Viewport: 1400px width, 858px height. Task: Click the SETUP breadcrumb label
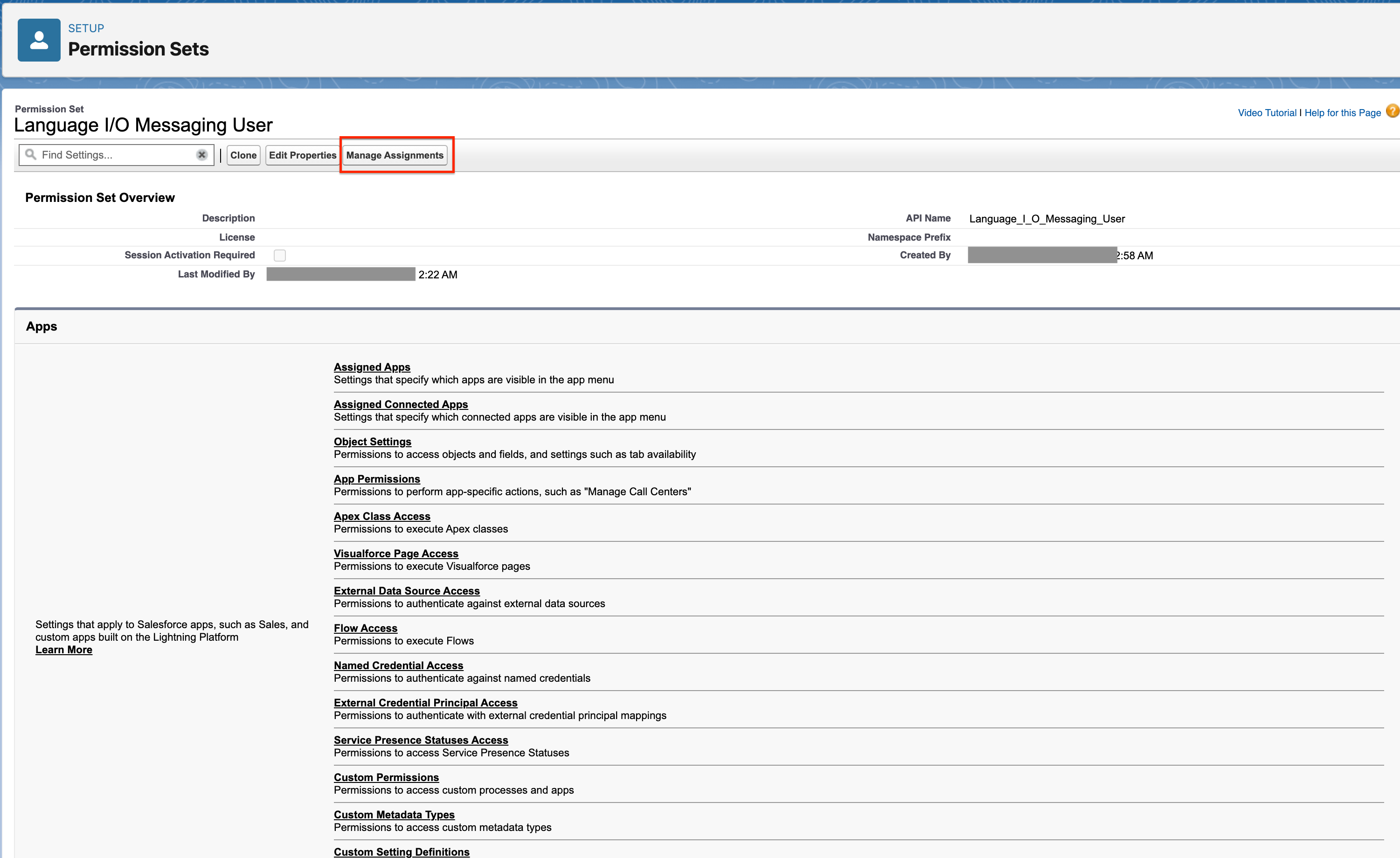pyautogui.click(x=86, y=28)
